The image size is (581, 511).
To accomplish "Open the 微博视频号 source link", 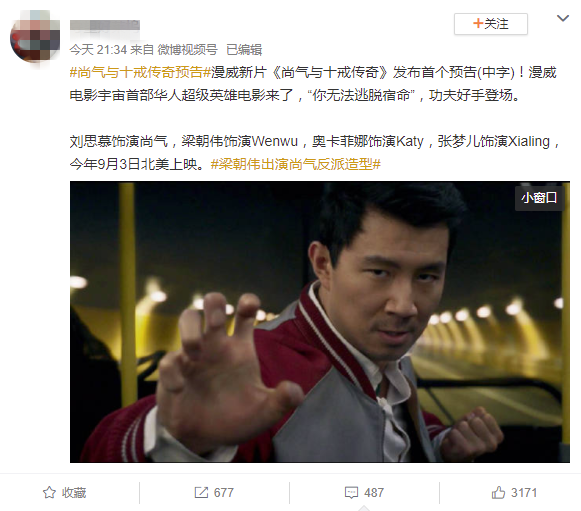I will point(187,50).
